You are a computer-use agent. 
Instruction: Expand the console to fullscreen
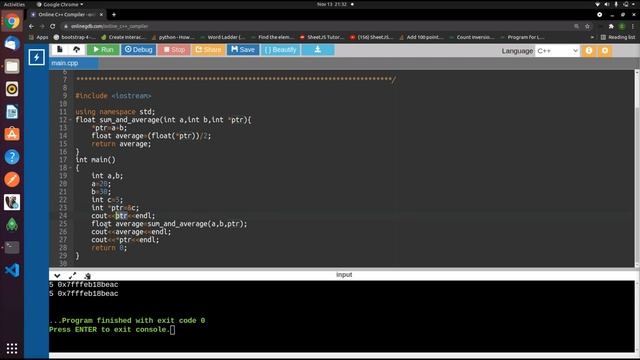point(72,276)
